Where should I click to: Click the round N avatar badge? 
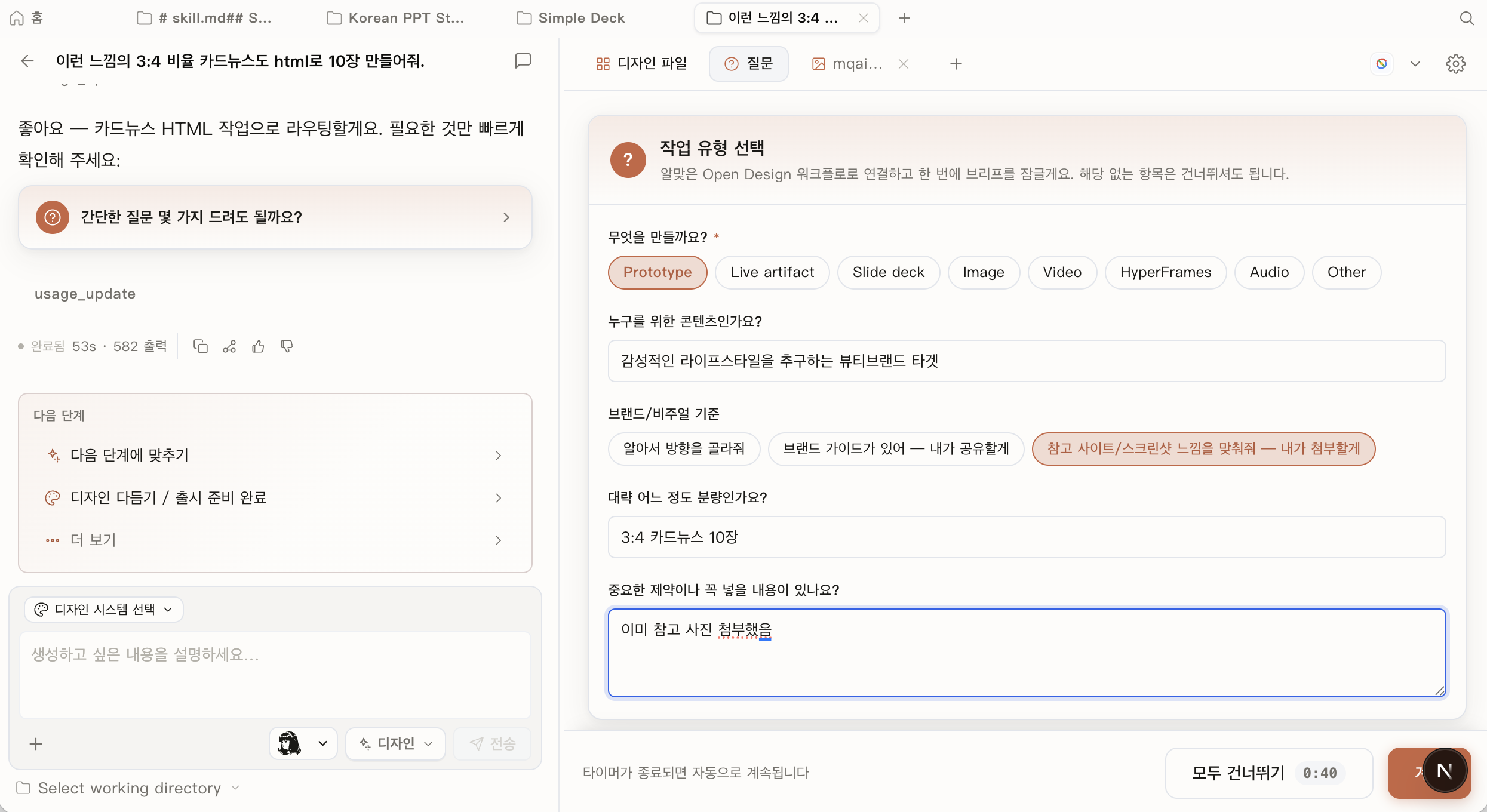click(x=1445, y=770)
